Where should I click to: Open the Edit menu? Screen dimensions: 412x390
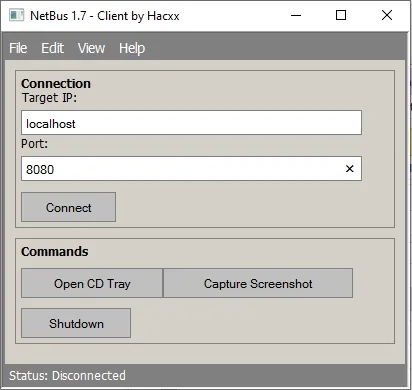[52, 48]
